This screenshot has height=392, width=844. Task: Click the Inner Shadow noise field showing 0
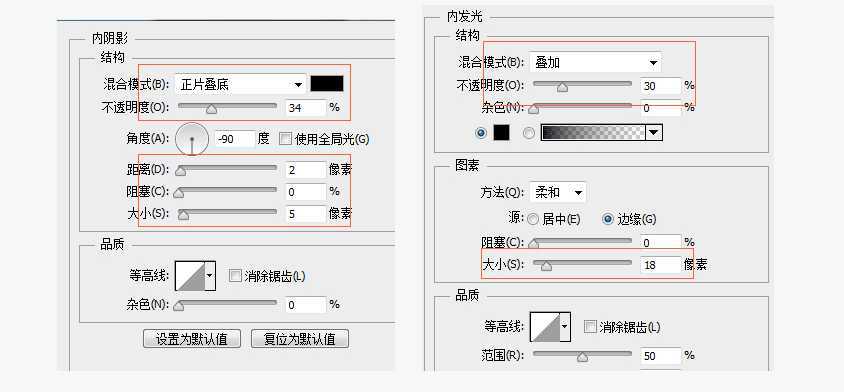tap(306, 305)
